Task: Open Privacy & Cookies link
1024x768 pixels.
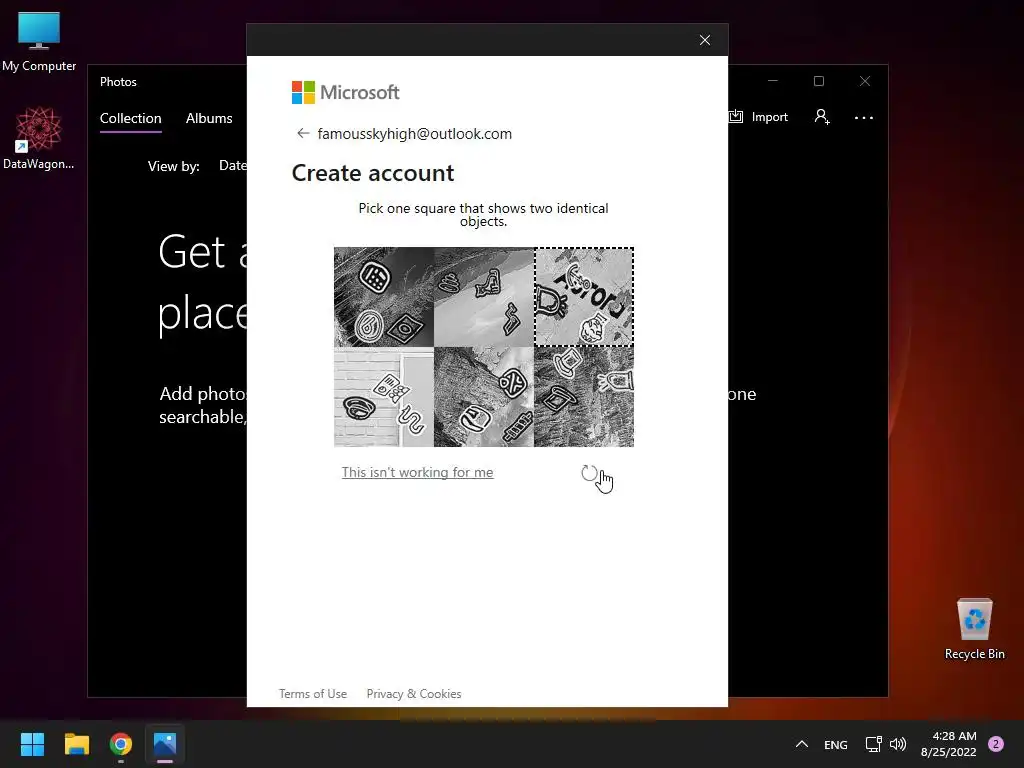Action: (x=414, y=694)
